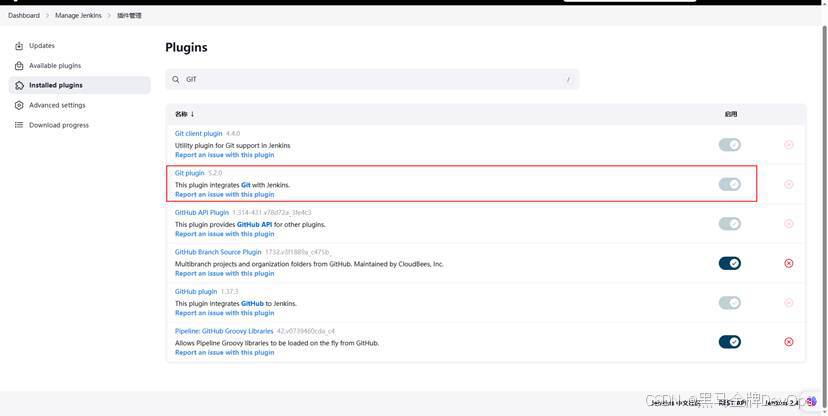
Task: Click the slash shortcut hint in search box
Action: 568,80
